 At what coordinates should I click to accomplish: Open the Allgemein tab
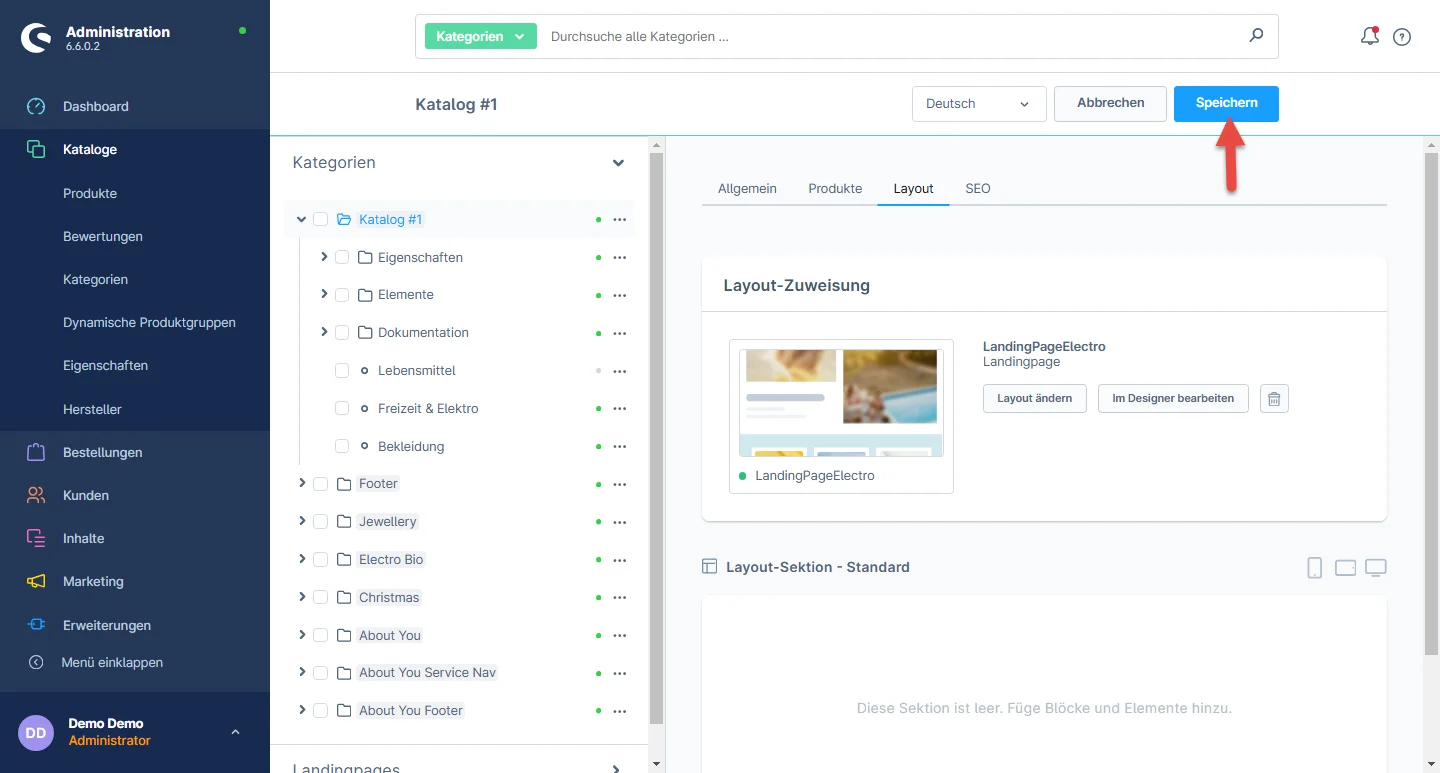747,188
